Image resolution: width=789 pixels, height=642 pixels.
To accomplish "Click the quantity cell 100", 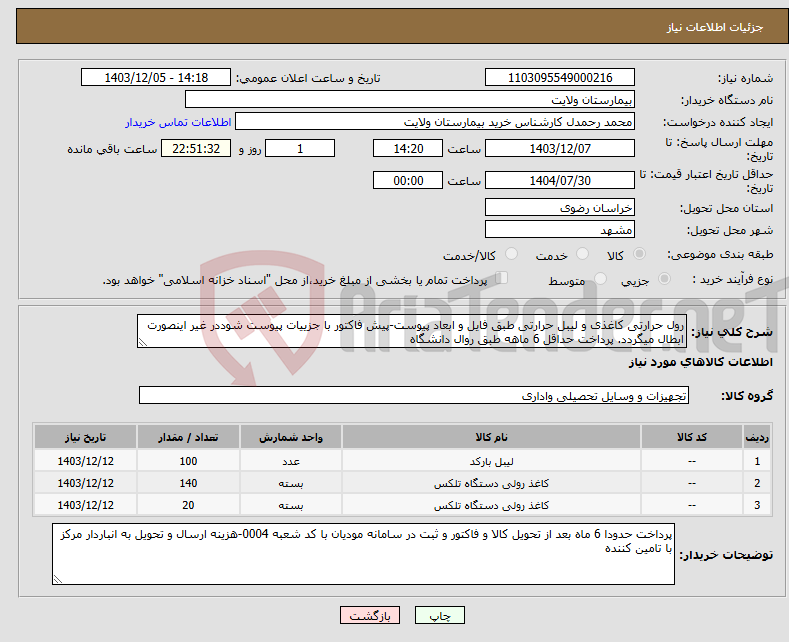I will (x=188, y=461).
